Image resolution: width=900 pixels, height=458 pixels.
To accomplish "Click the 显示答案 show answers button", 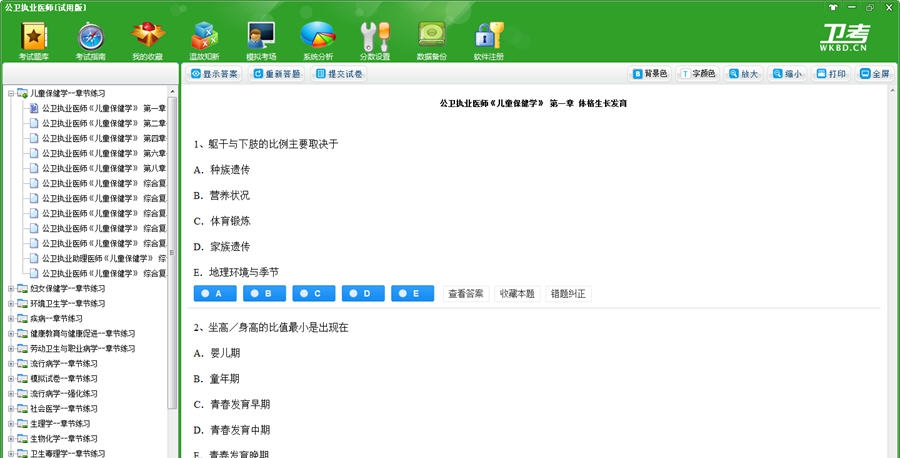I will pos(214,74).
